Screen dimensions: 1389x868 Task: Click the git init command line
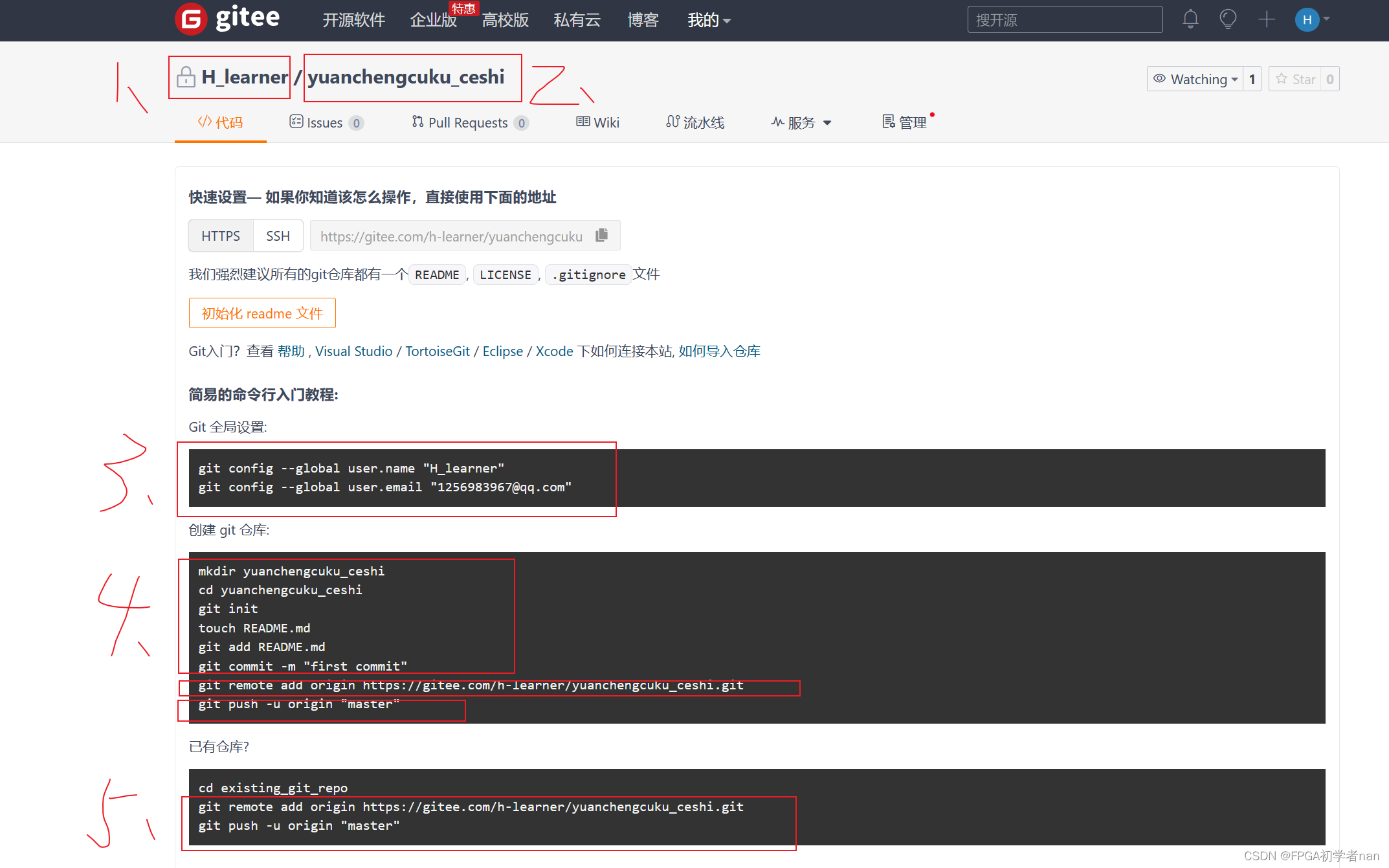click(228, 608)
